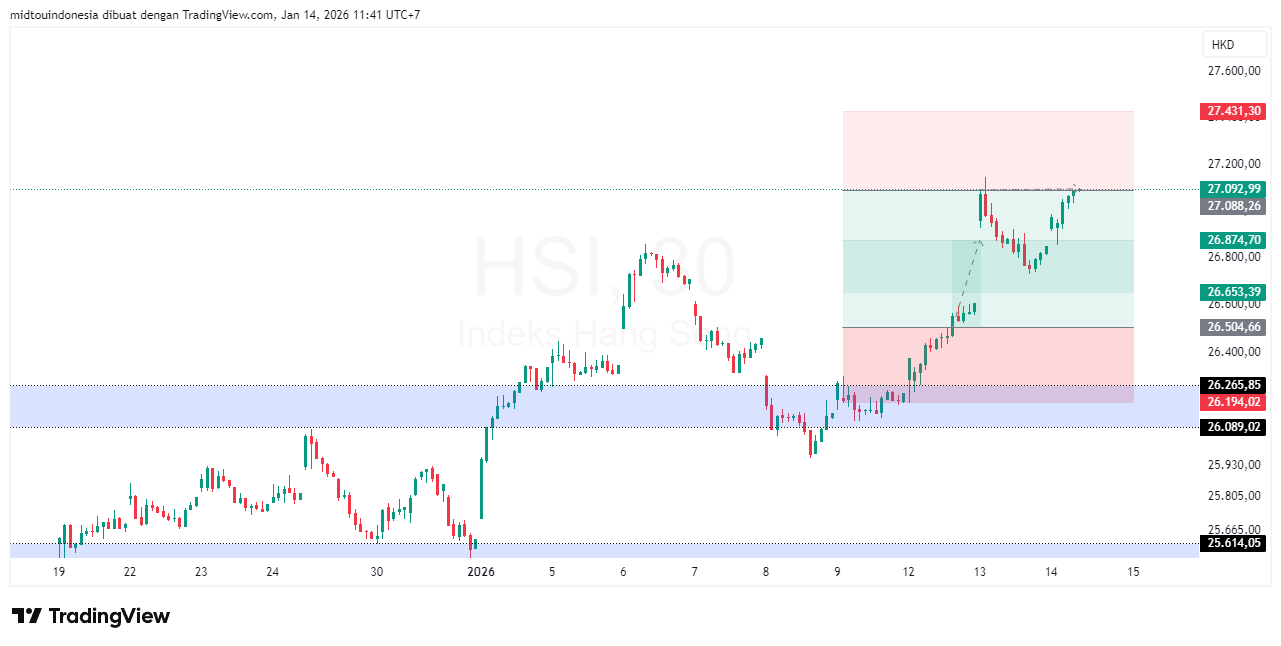Select the green 26.653,39 price label
This screenshot has height=646, width=1281.
point(1233,292)
